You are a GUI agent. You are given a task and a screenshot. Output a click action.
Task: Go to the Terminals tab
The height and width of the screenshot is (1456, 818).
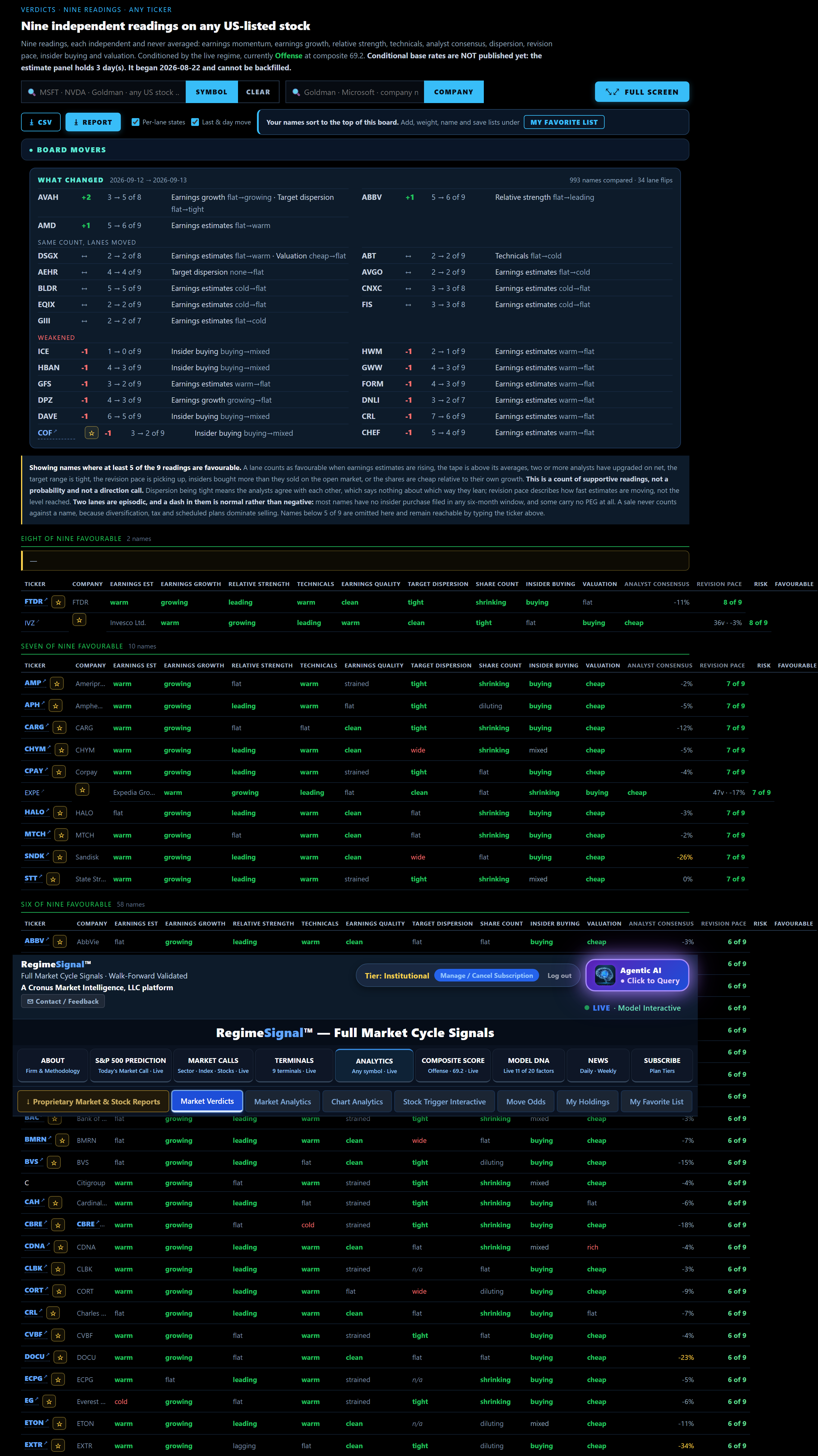[294, 1065]
